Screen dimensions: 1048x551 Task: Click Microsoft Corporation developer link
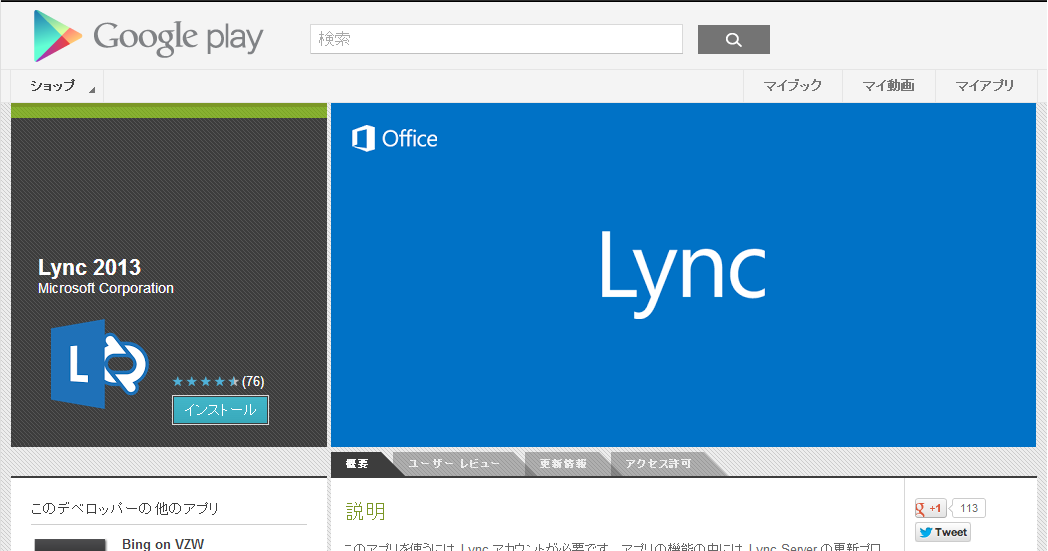[x=106, y=288]
